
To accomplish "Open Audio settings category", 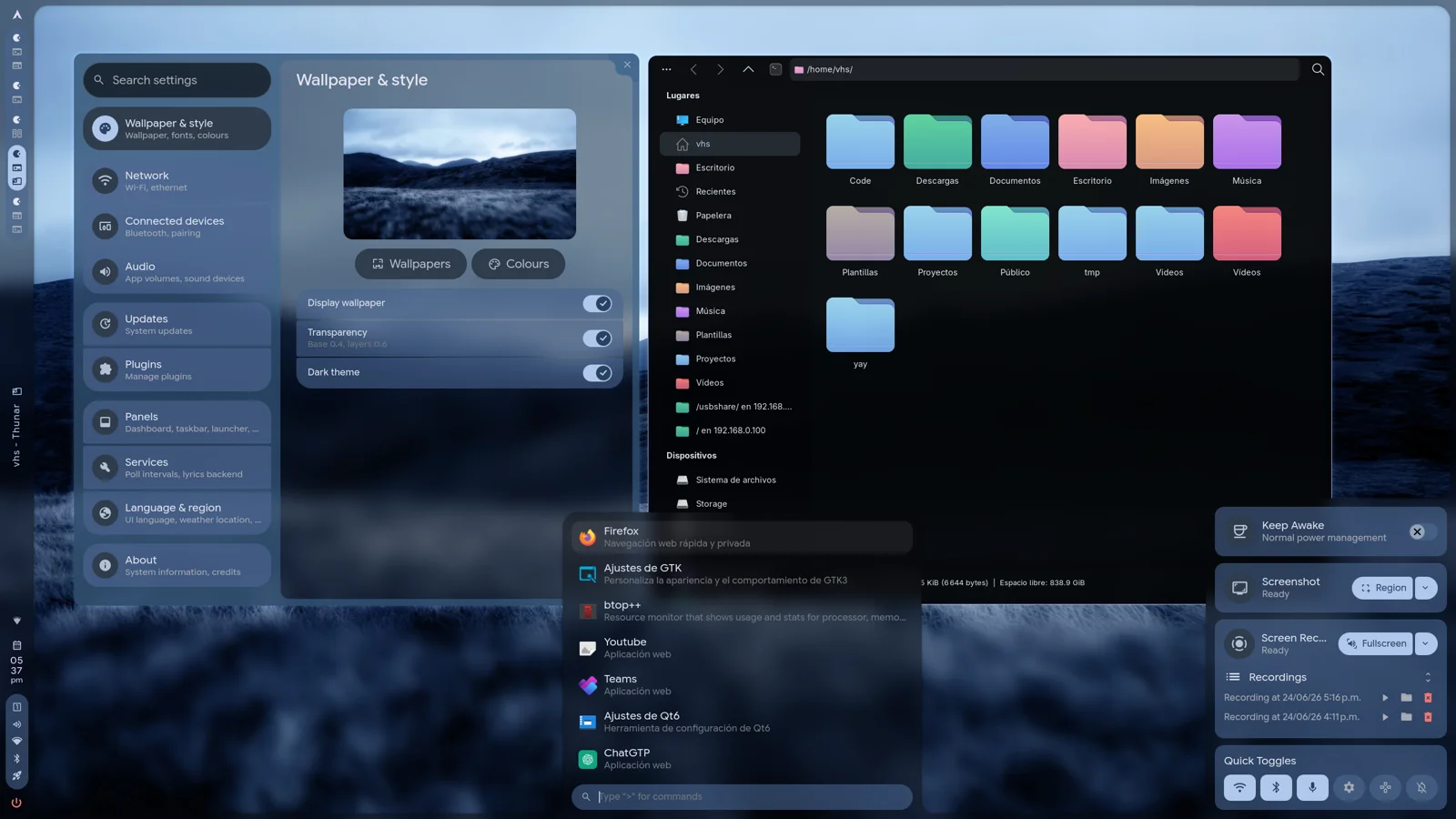I will [177, 271].
